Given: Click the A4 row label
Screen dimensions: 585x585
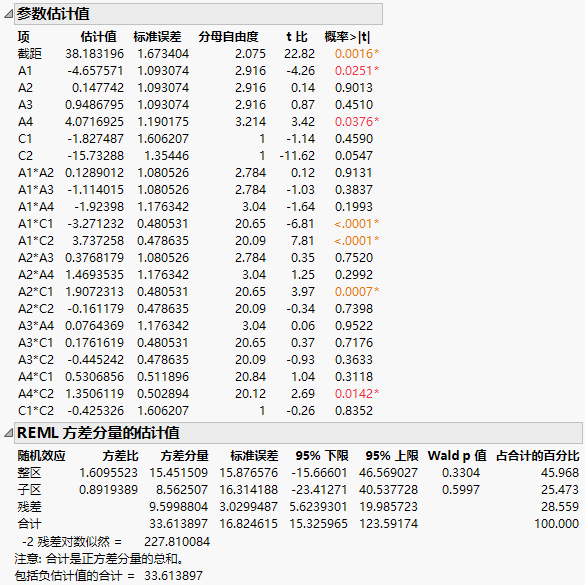Looking at the screenshot, I should pyautogui.click(x=25, y=122).
